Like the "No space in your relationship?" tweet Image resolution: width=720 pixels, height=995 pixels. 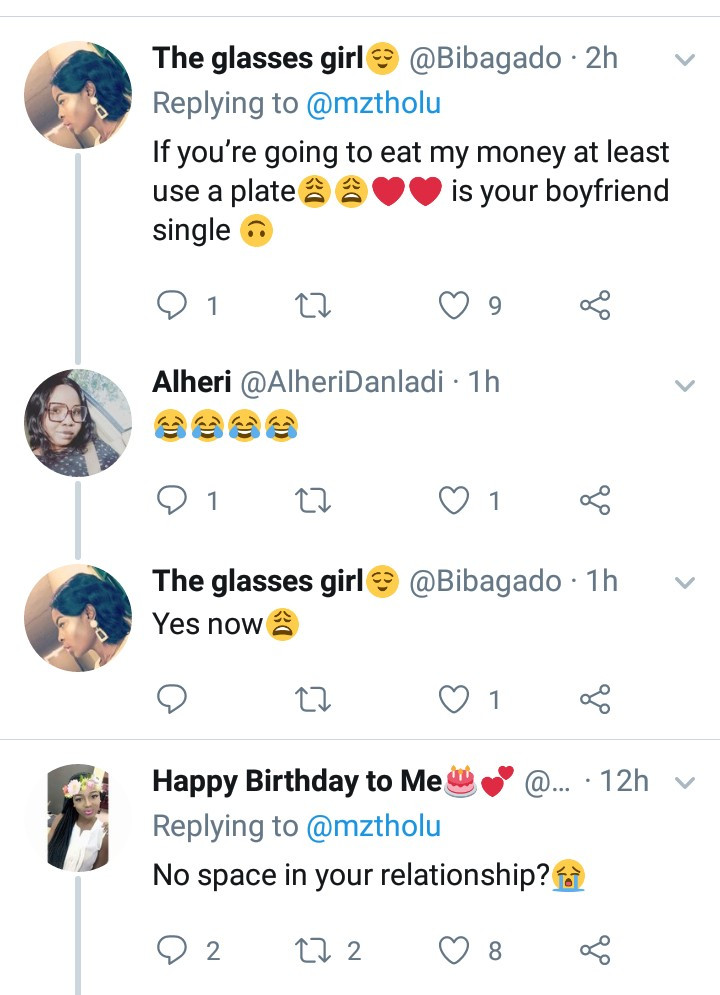(x=455, y=950)
